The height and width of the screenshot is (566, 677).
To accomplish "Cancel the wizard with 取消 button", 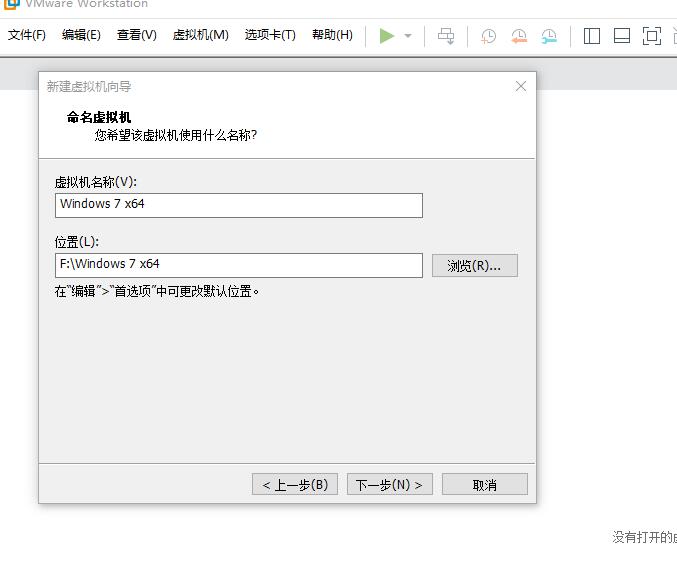I will coord(484,484).
